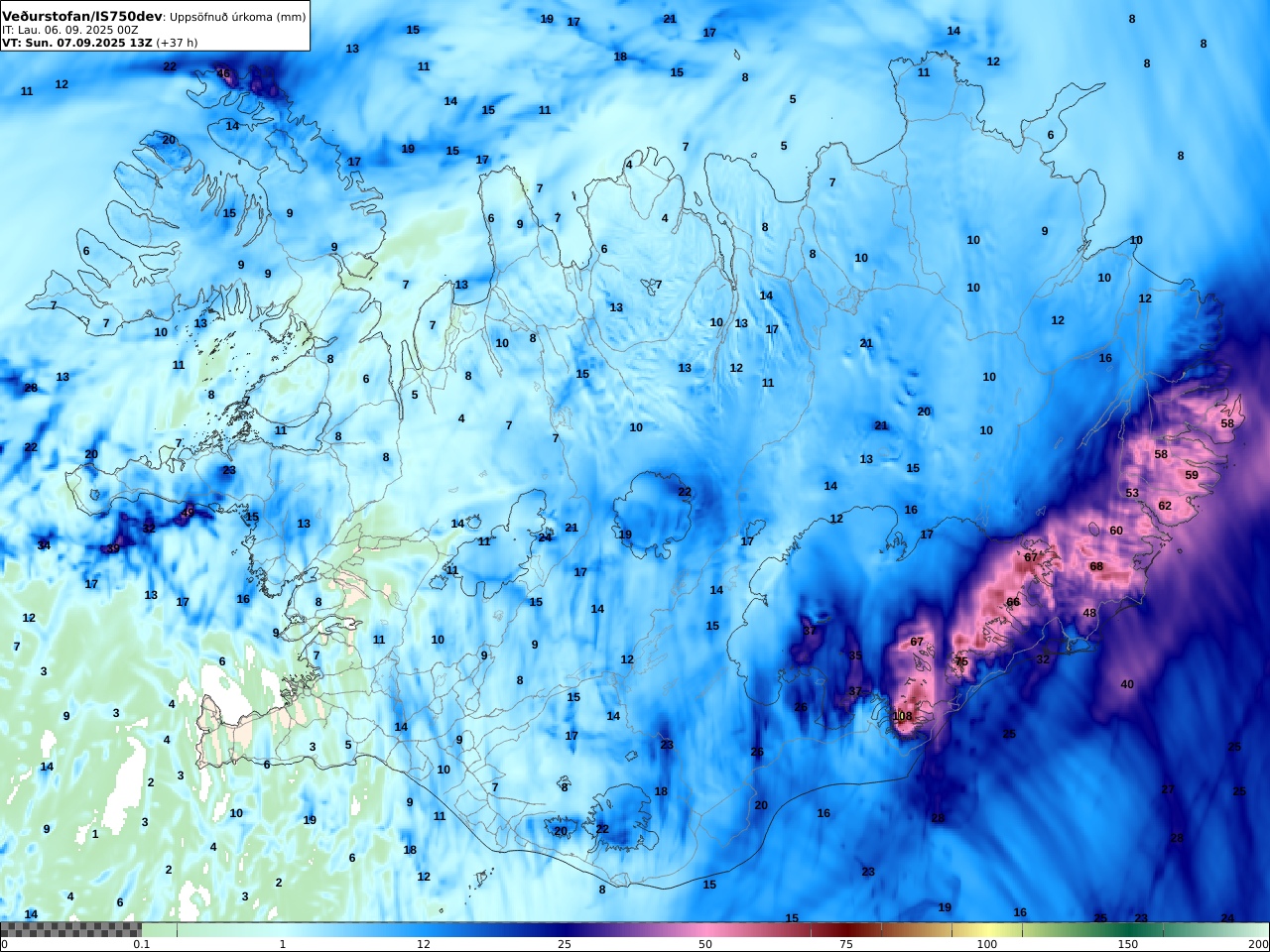The width and height of the screenshot is (1270, 952).
Task: Click the Veðurstofan/IS750dev title text
Action: pyautogui.click(x=81, y=17)
